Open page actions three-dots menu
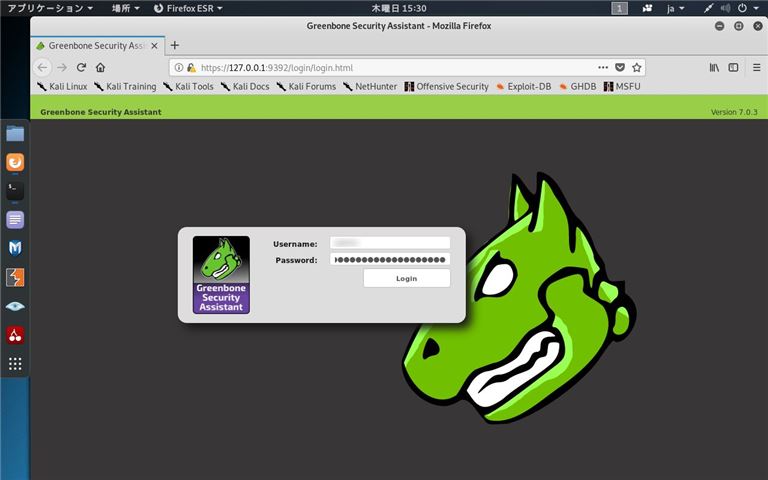The height and width of the screenshot is (480, 768). (x=603, y=68)
